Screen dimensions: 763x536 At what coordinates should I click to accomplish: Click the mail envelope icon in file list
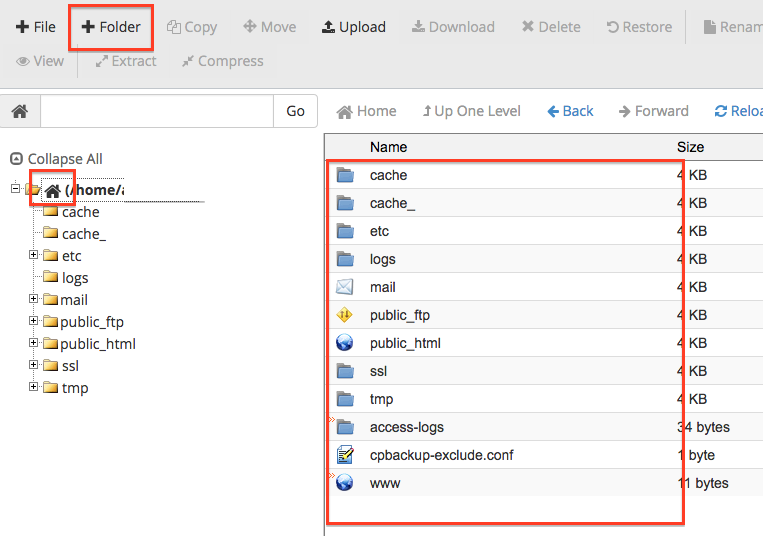pyautogui.click(x=346, y=287)
